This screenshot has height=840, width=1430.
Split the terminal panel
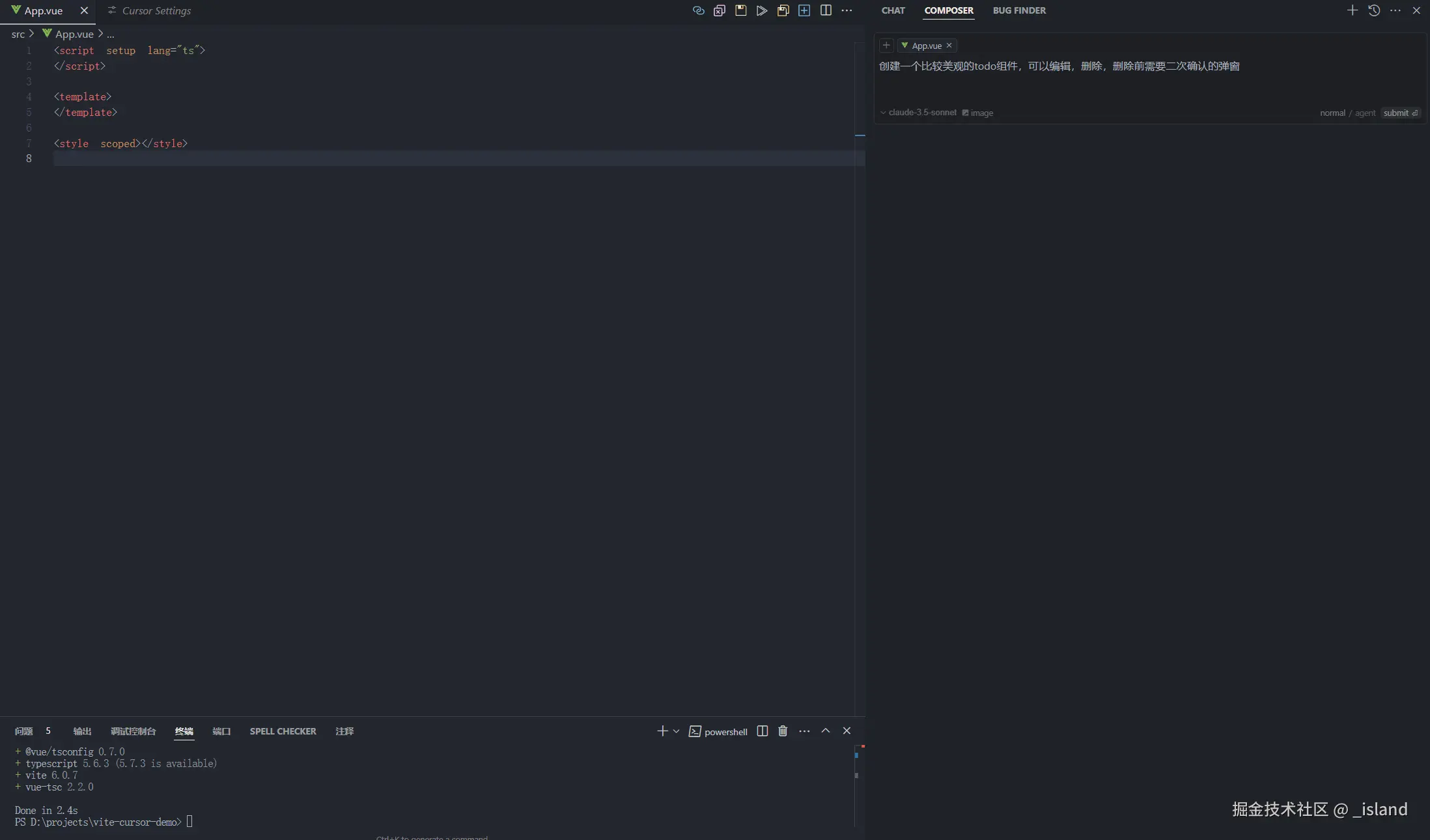click(x=762, y=731)
